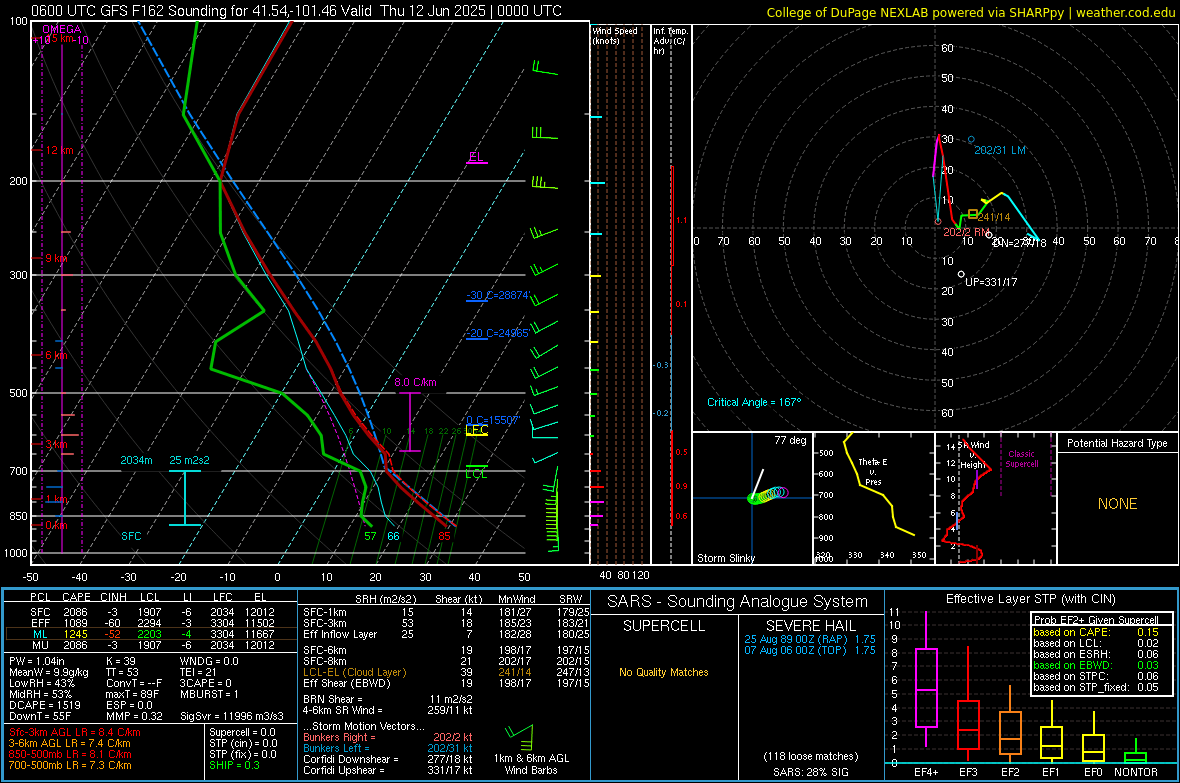Open the weather.cod.edu NEXLAB credit text
The height and width of the screenshot is (783, 1180).
pyautogui.click(x=970, y=12)
